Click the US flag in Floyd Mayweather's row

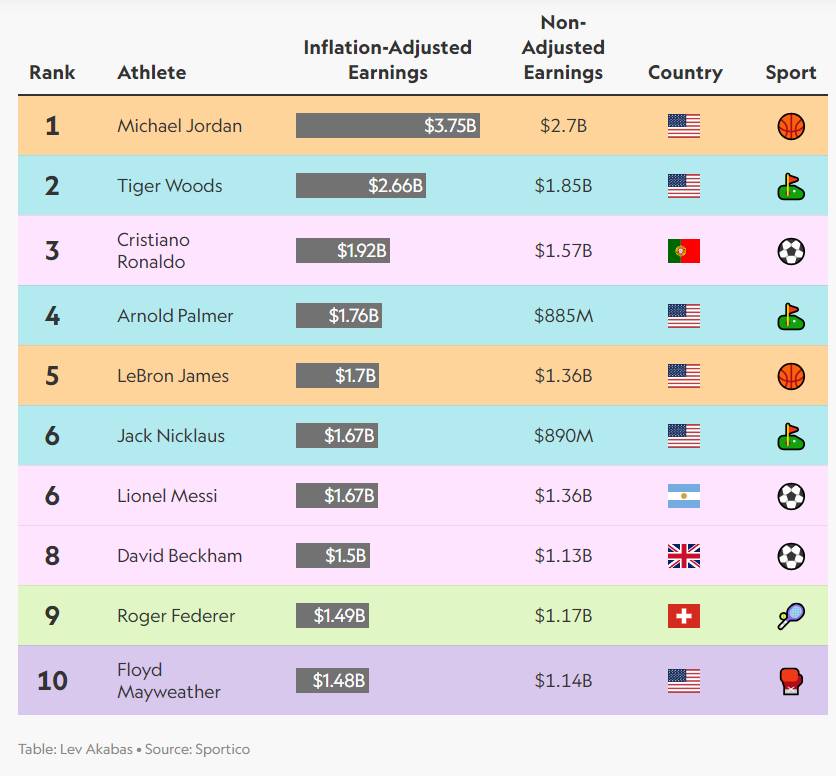684,681
